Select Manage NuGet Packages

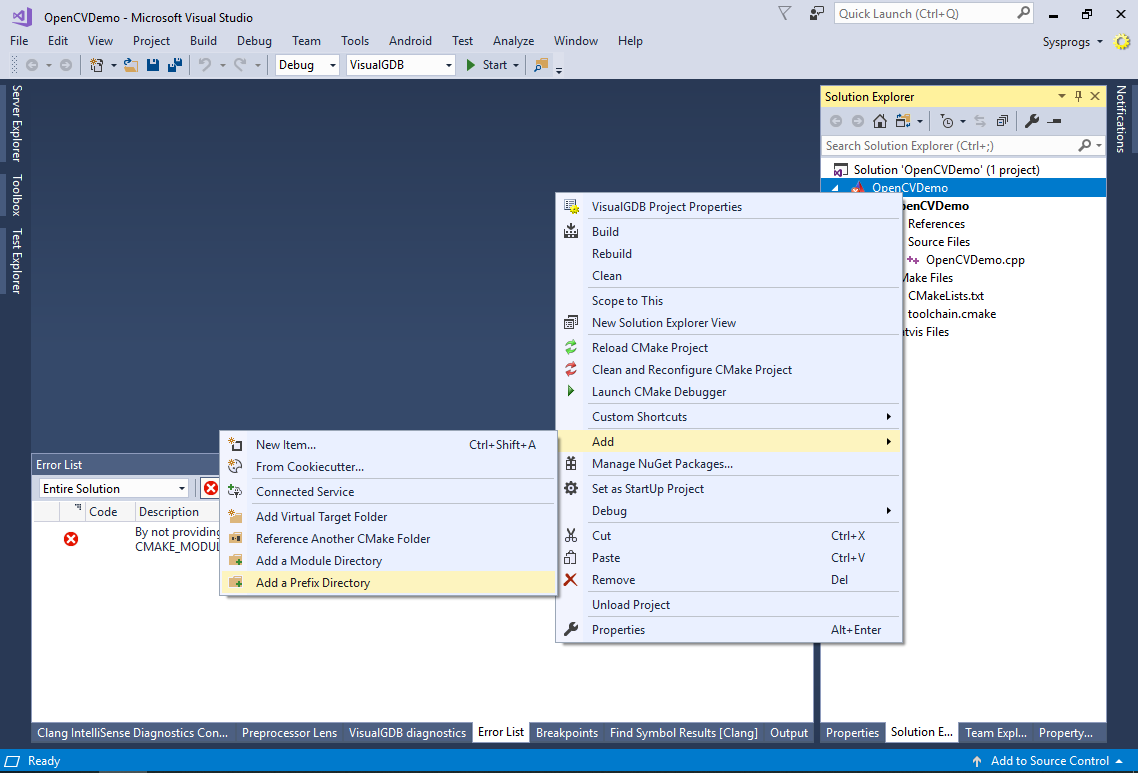pos(729,464)
